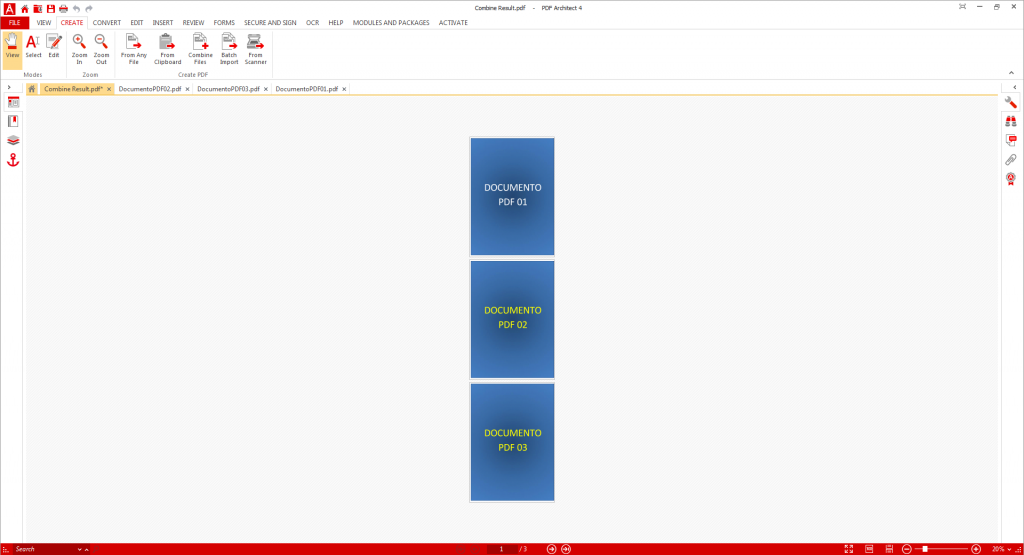Viewport: 1024px width, 555px height.
Task: Create PDF From Scanner
Action: coord(255,50)
